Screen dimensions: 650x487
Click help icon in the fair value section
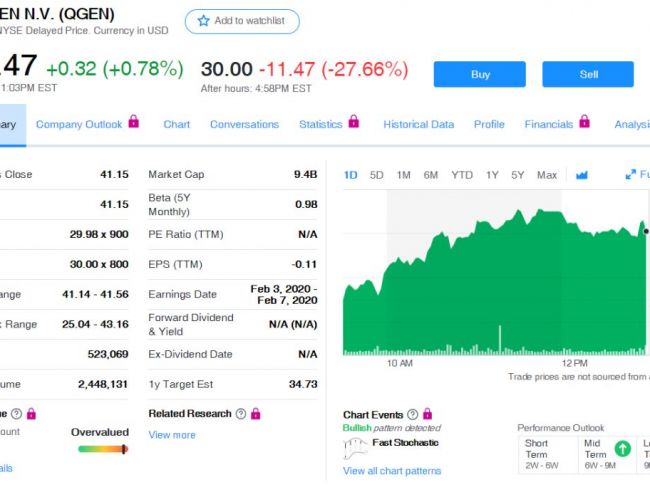coord(16,414)
